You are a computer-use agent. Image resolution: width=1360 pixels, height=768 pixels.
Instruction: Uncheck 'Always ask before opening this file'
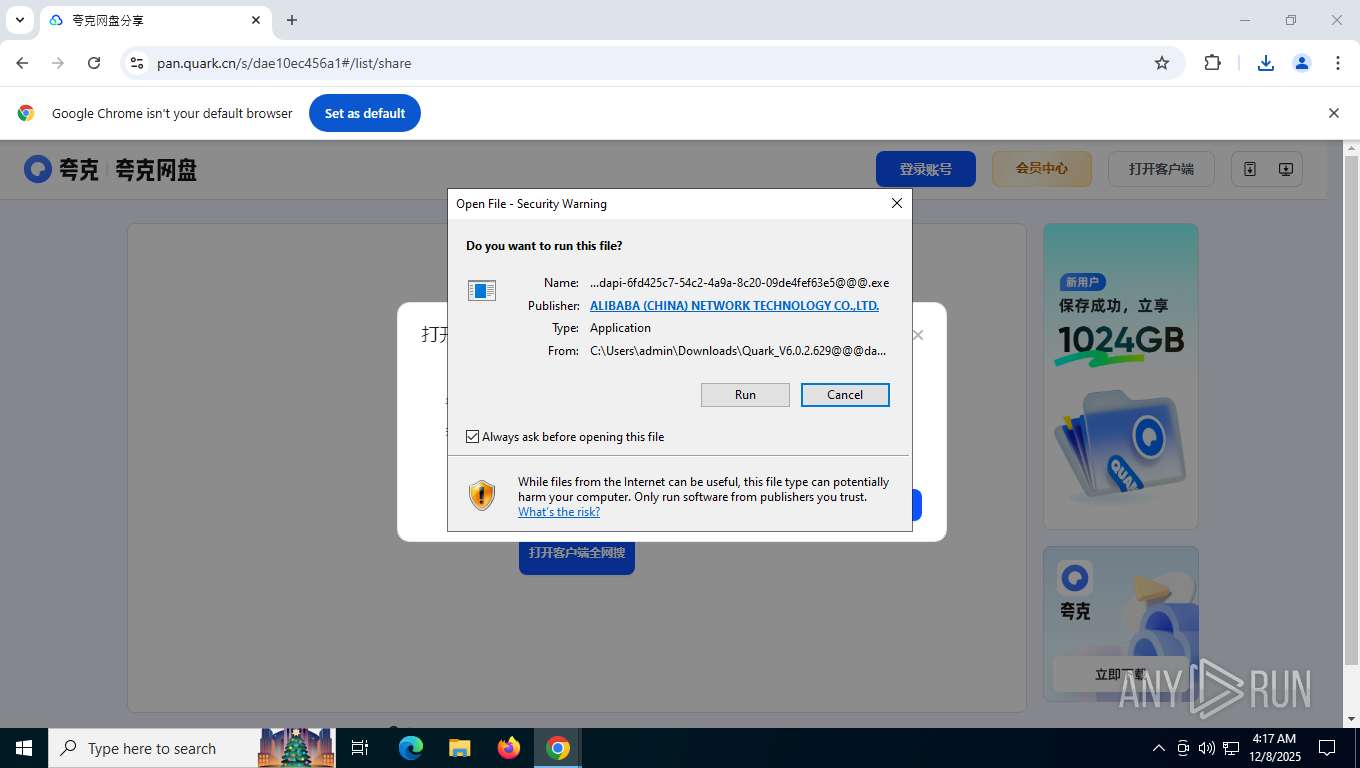coord(473,437)
